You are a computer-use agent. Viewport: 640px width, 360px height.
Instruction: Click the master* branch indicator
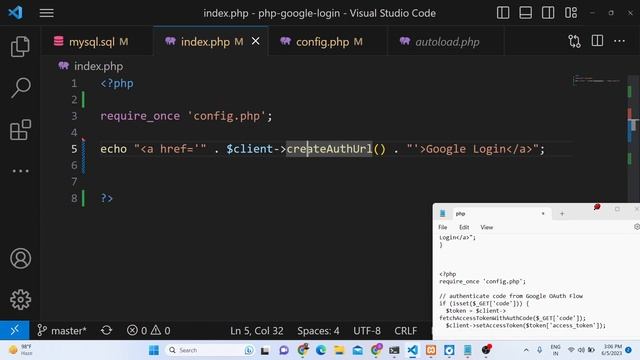coord(62,330)
